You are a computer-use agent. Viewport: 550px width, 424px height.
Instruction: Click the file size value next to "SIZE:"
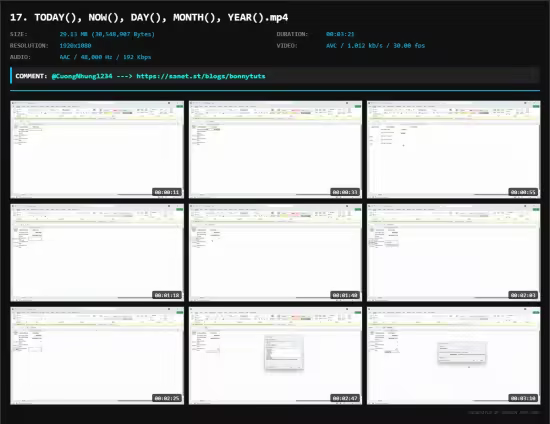[x=107, y=34]
